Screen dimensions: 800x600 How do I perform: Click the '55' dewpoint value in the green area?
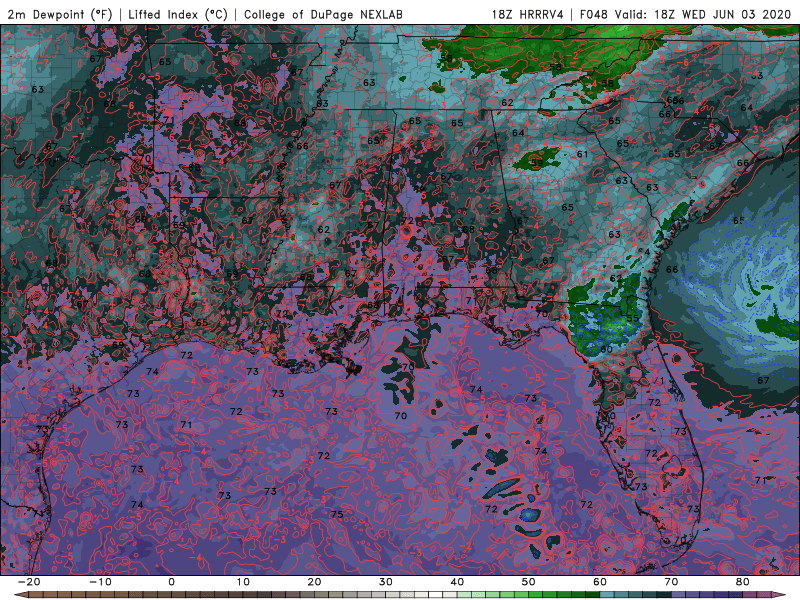tap(633, 318)
